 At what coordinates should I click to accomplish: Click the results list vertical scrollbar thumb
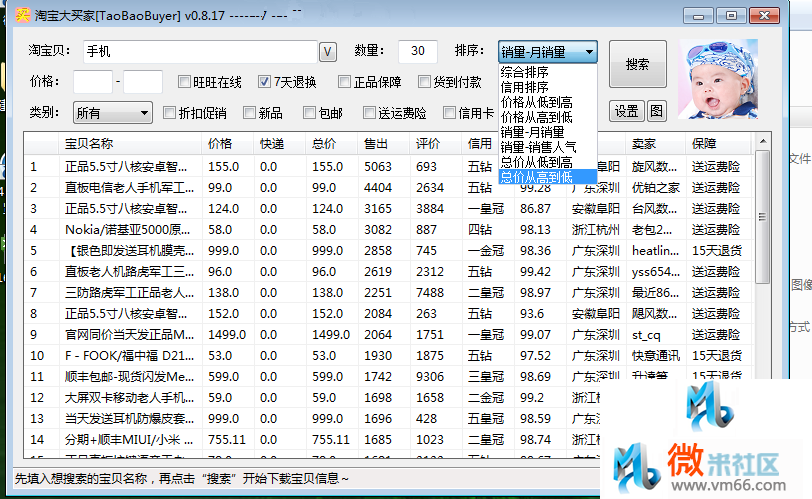click(762, 217)
